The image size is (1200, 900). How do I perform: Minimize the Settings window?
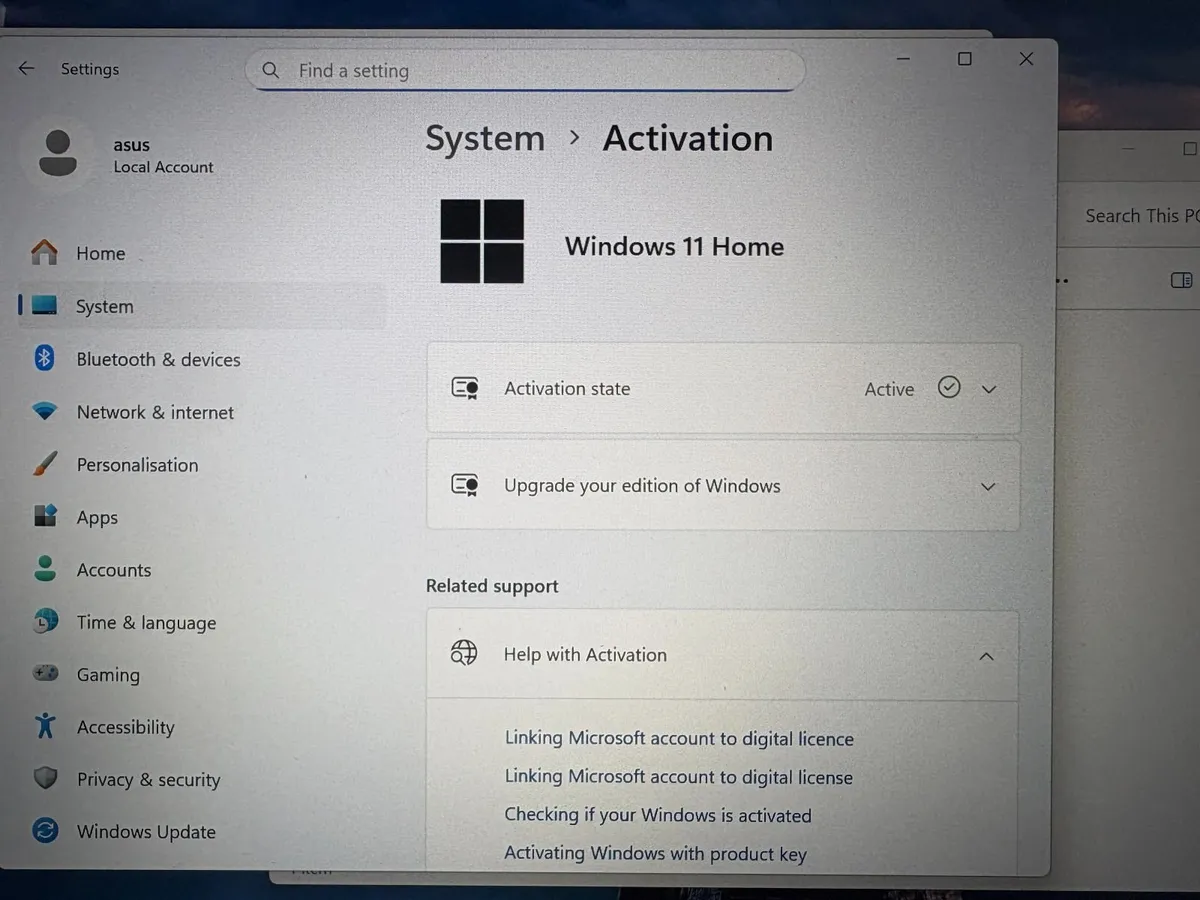coord(904,60)
